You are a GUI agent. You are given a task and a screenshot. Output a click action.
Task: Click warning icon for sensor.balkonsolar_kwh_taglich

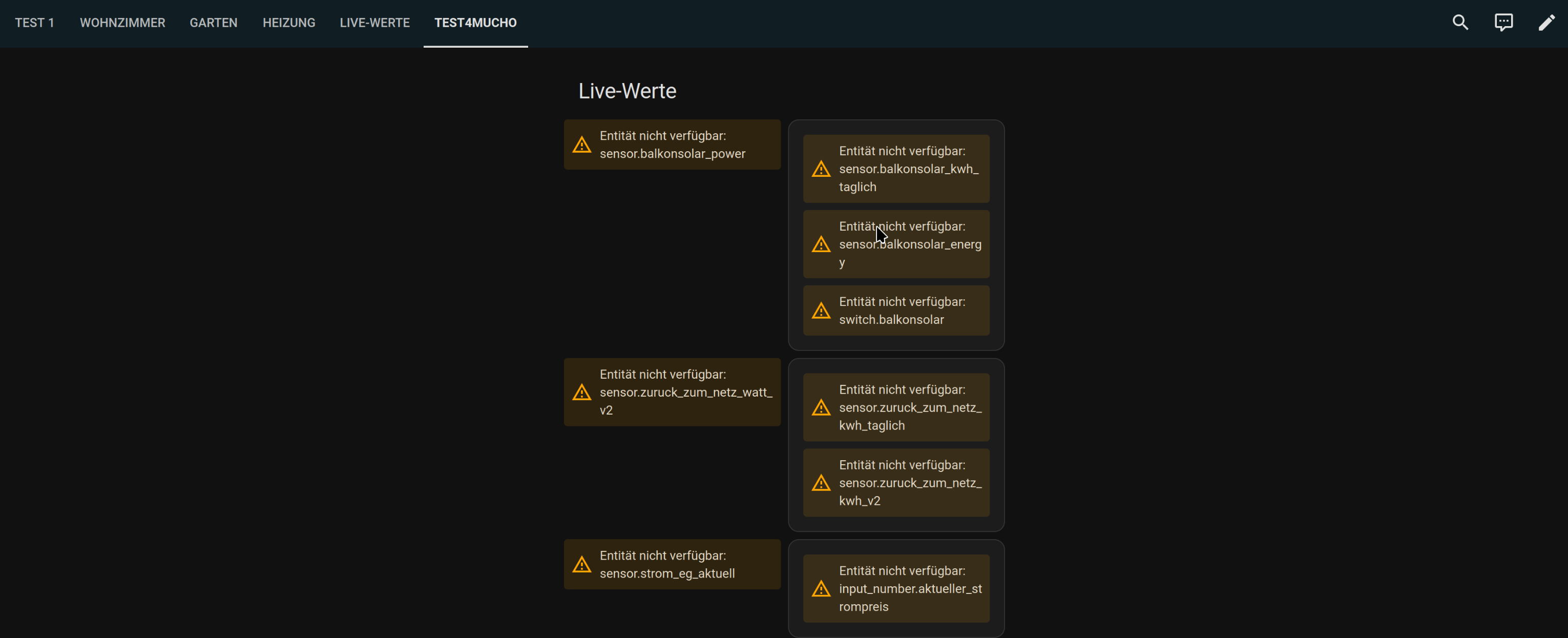point(821,169)
